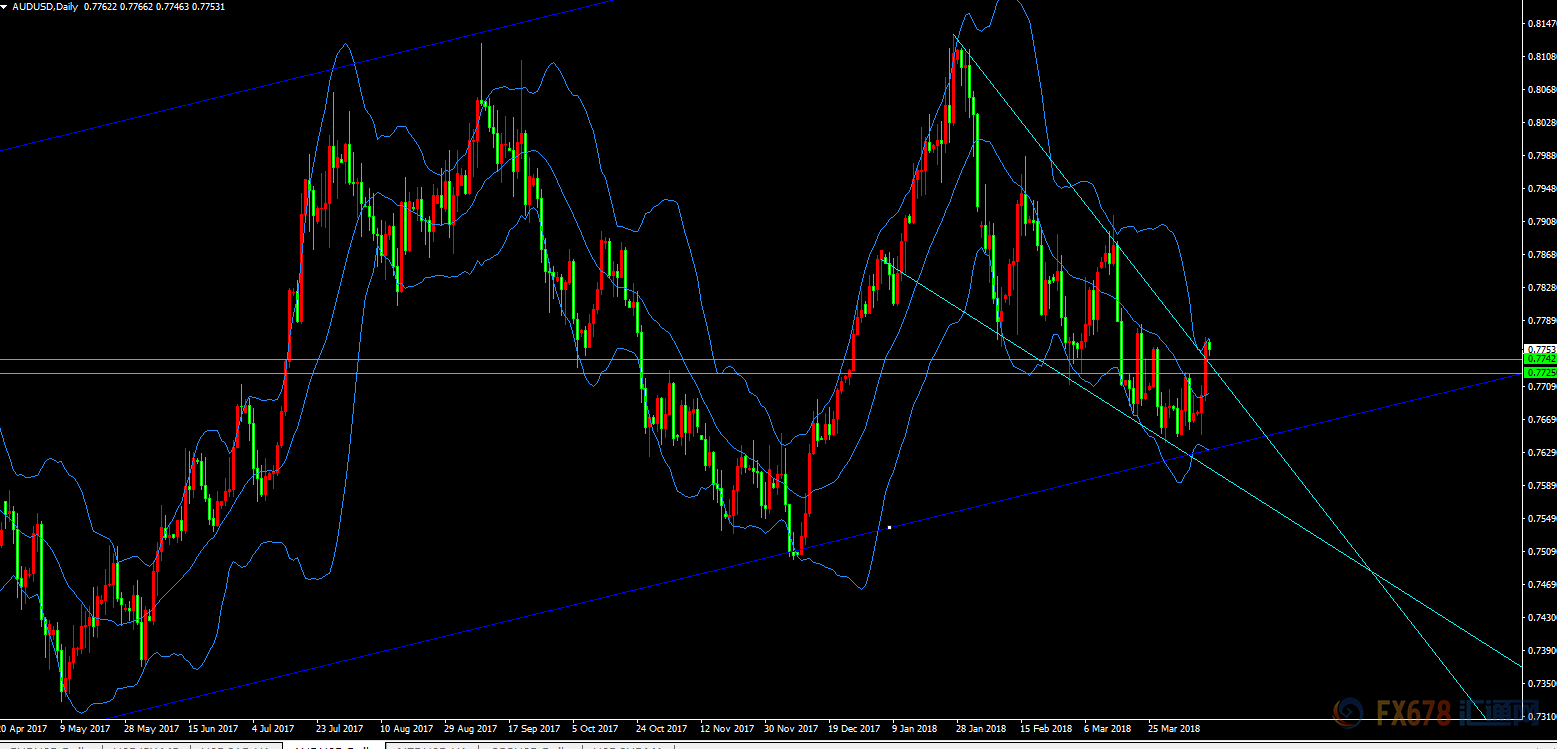The image size is (1557, 749).
Task: Click the white anchor point on lower channel line
Action: 889,527
